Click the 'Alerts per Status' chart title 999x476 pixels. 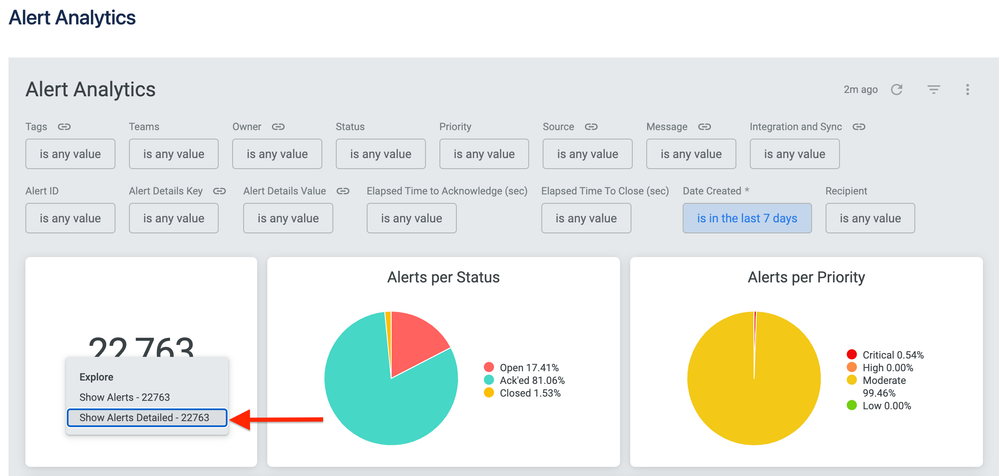tap(443, 277)
